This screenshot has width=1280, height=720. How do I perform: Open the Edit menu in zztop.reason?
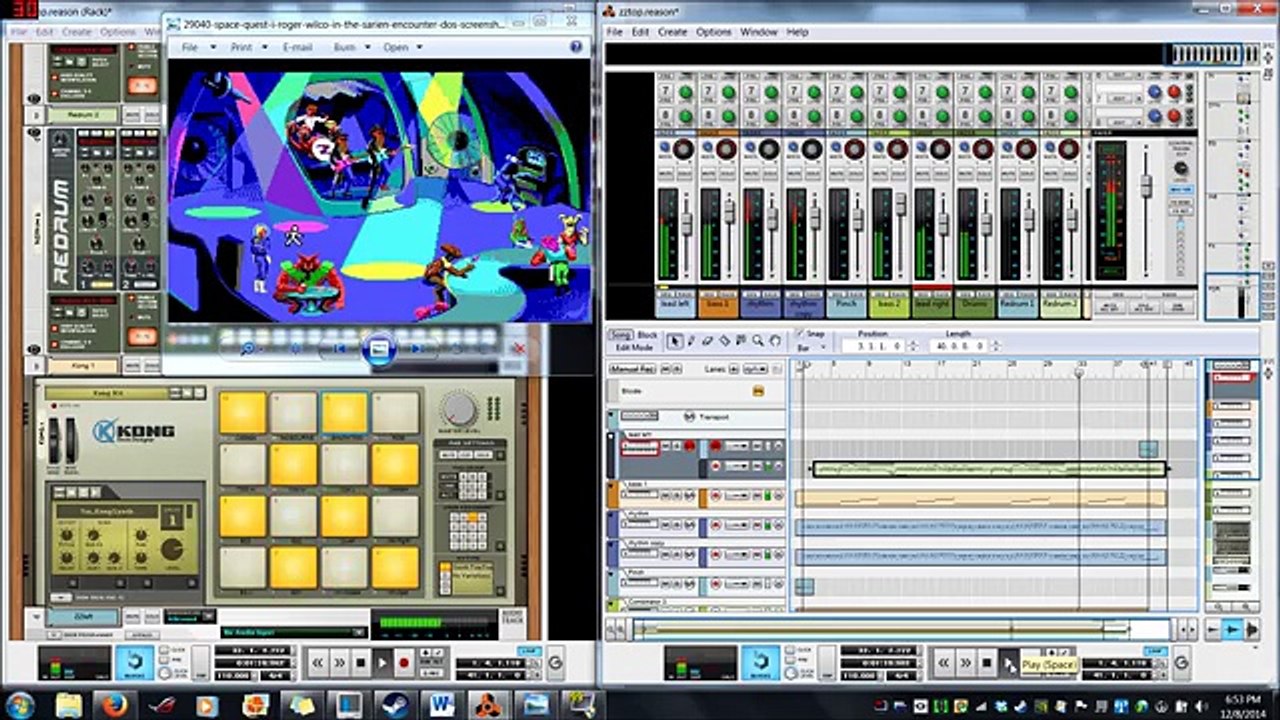(x=640, y=32)
